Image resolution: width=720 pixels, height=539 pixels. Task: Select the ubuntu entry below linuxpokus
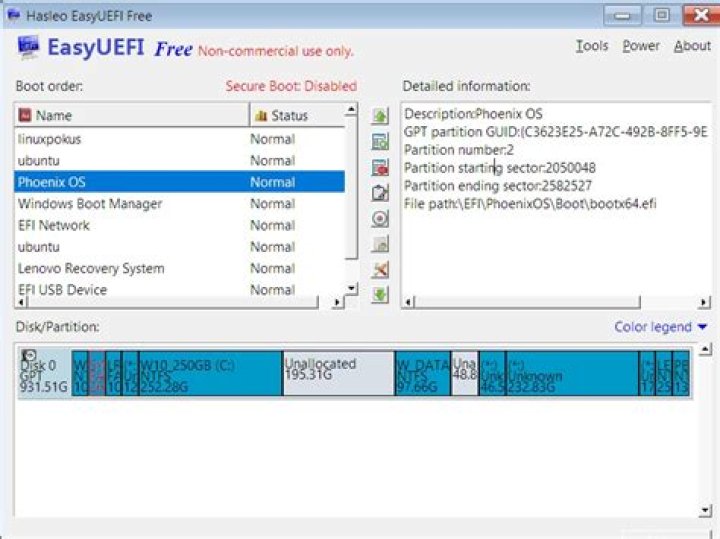pyautogui.click(x=180, y=161)
